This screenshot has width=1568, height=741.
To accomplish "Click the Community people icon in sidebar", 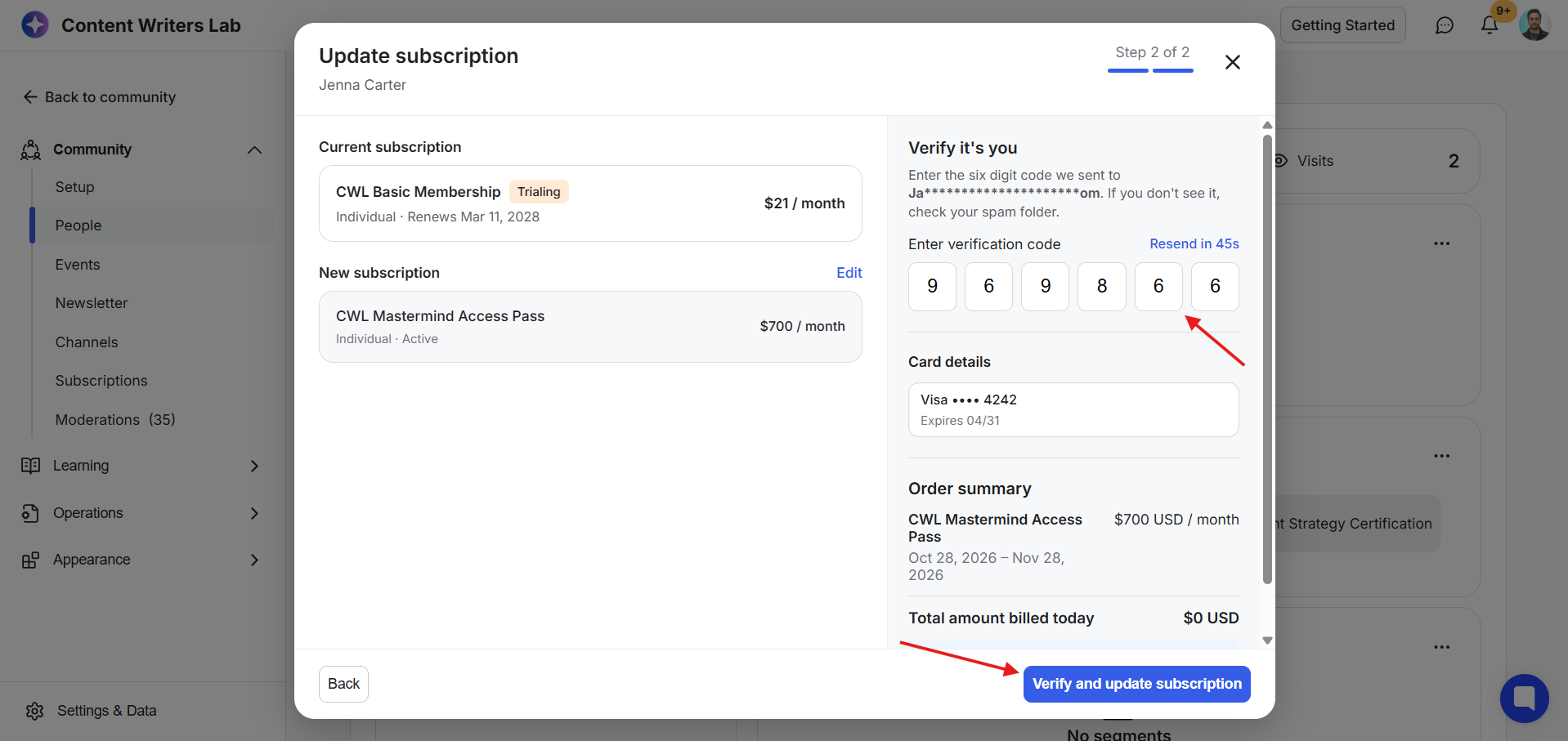I will (x=31, y=150).
